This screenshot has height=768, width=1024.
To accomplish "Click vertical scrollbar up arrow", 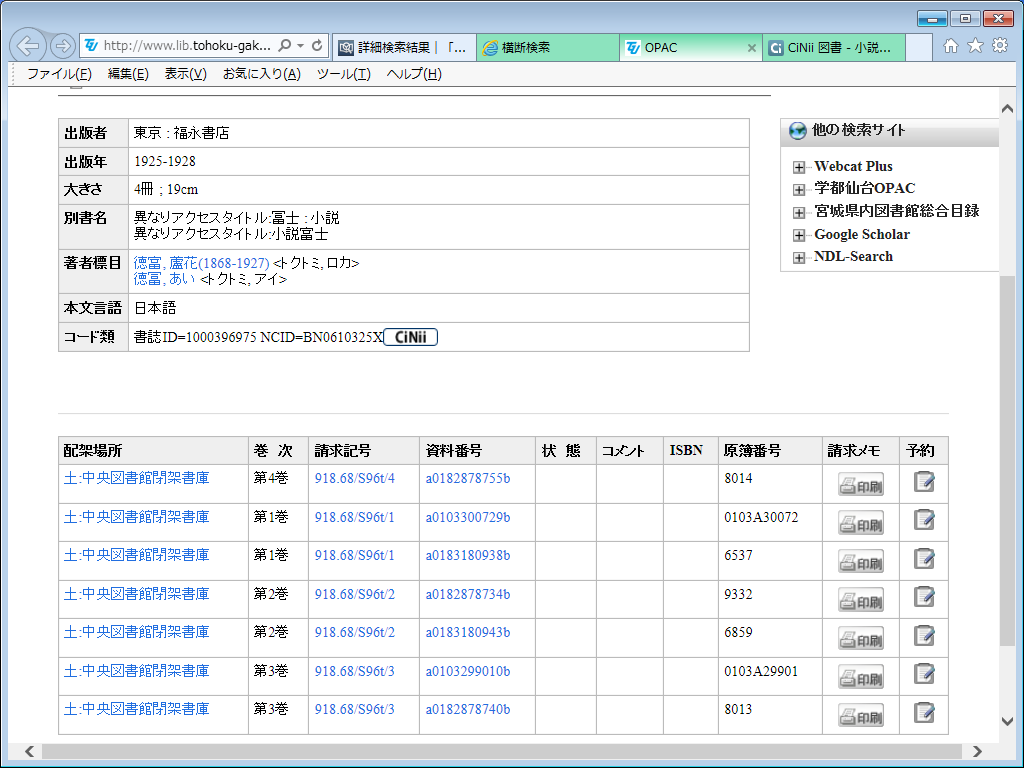I will tap(1007, 108).
